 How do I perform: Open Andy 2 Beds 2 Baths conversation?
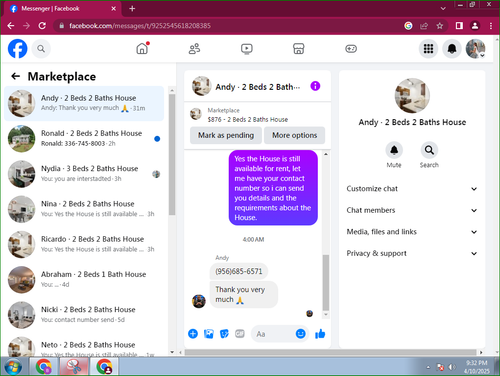click(84, 103)
